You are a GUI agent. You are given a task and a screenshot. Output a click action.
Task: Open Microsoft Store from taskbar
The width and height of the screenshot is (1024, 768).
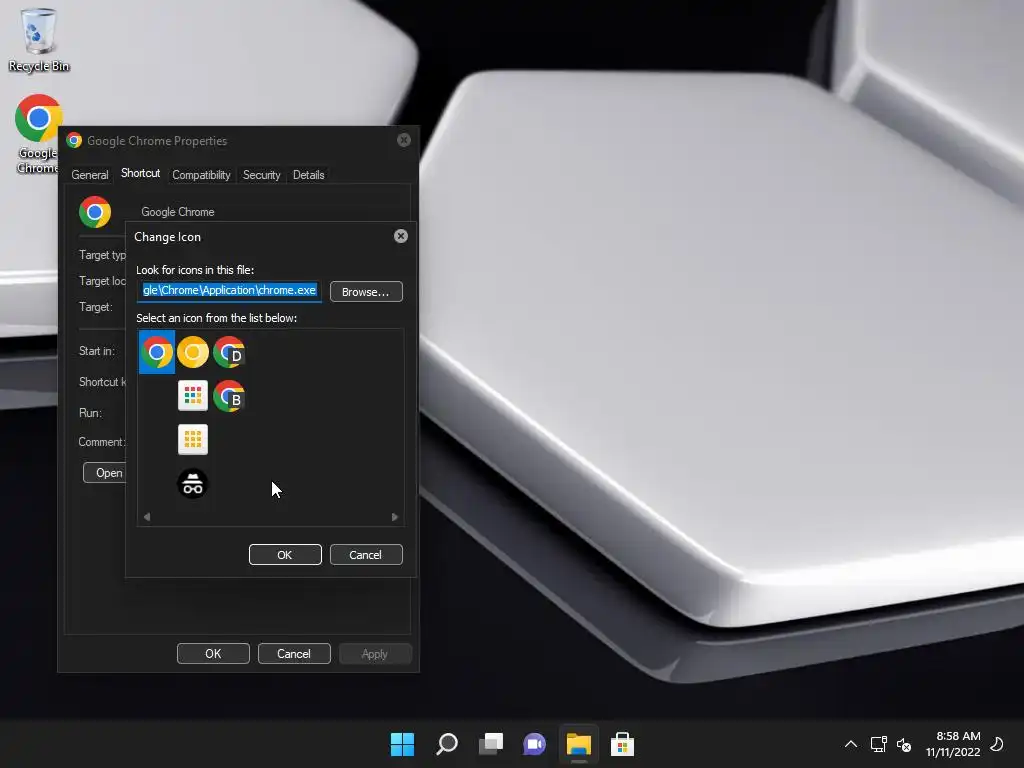click(x=622, y=744)
